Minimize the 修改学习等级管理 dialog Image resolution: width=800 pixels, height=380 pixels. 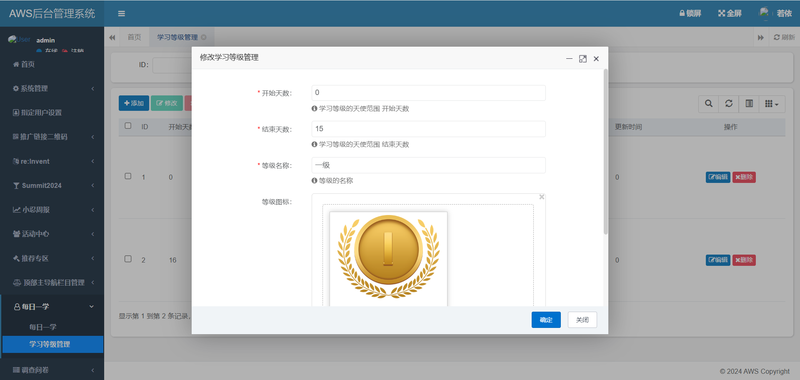click(569, 59)
